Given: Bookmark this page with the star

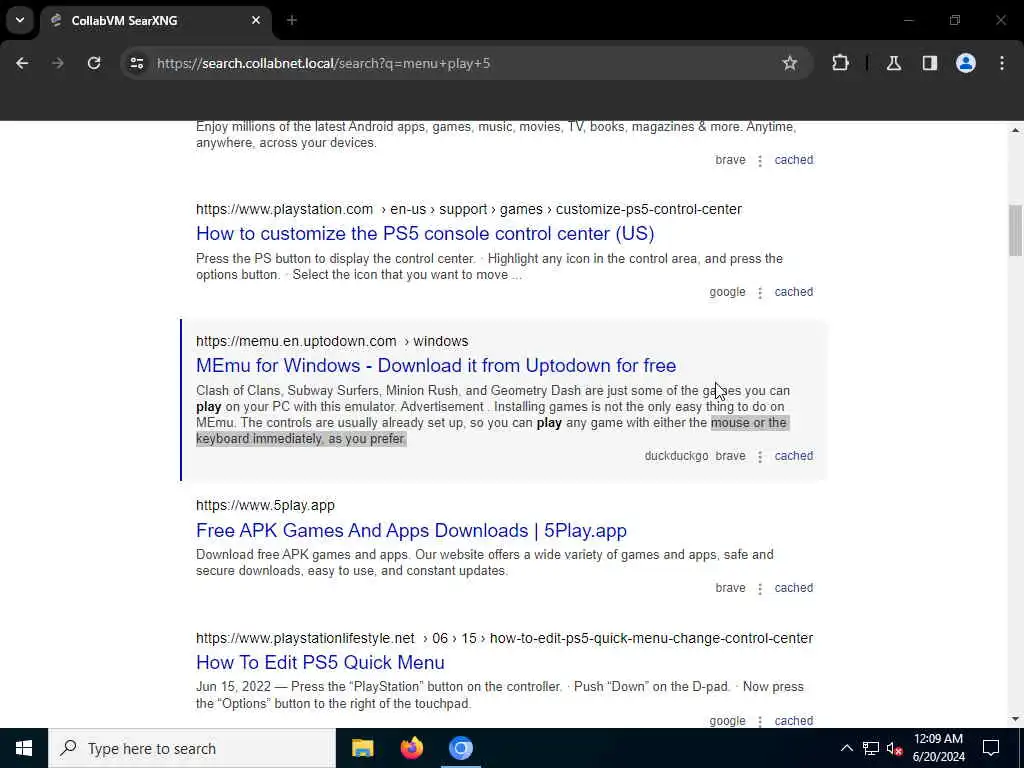Looking at the screenshot, I should click(790, 63).
